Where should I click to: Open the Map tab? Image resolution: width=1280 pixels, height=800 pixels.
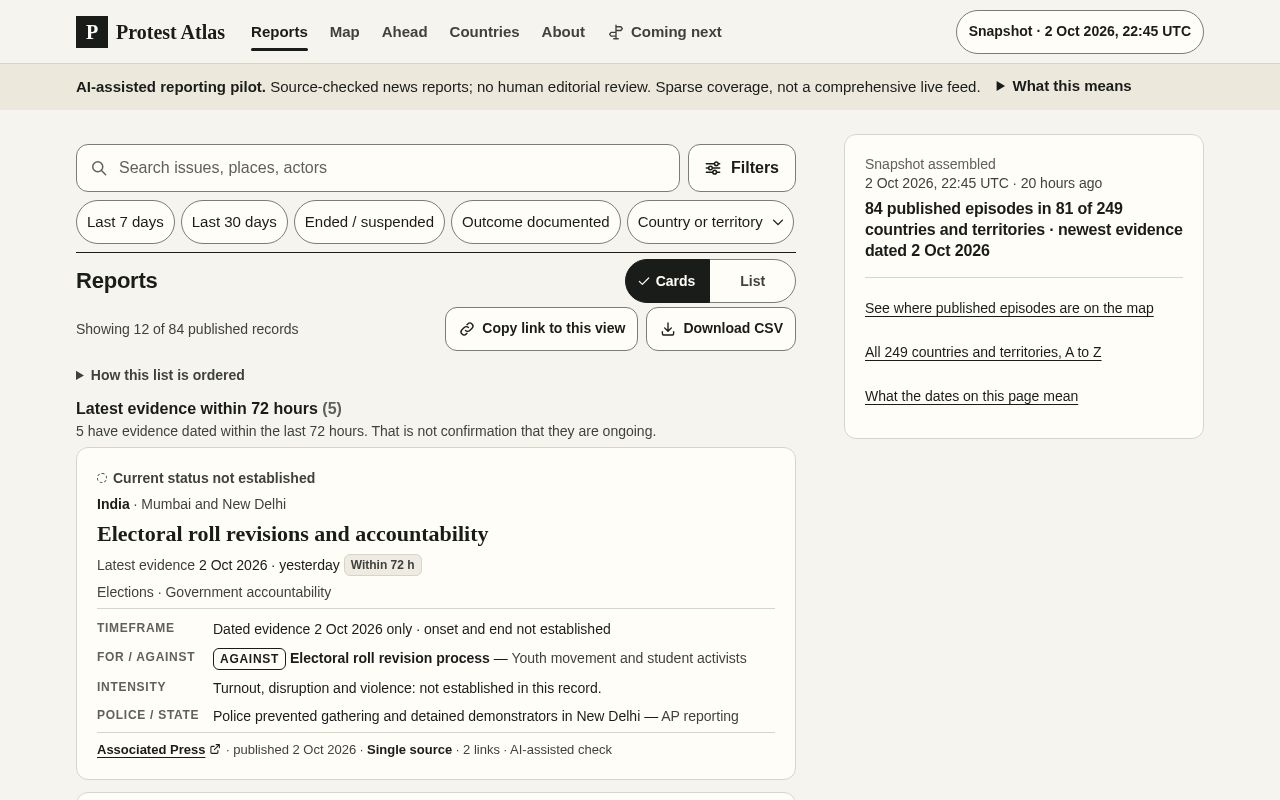(344, 32)
